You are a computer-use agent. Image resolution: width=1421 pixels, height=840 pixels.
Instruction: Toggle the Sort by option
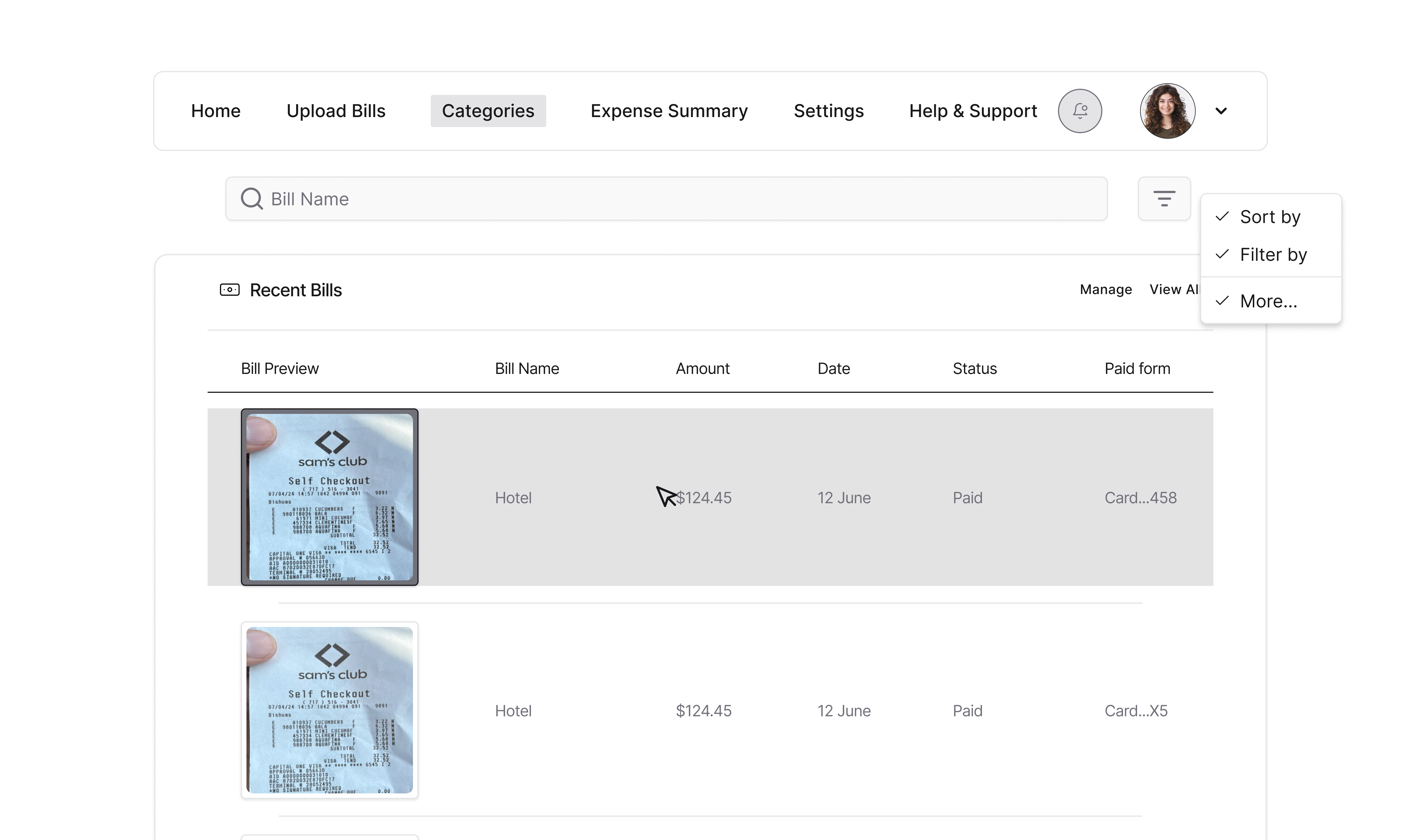pyautogui.click(x=1269, y=217)
